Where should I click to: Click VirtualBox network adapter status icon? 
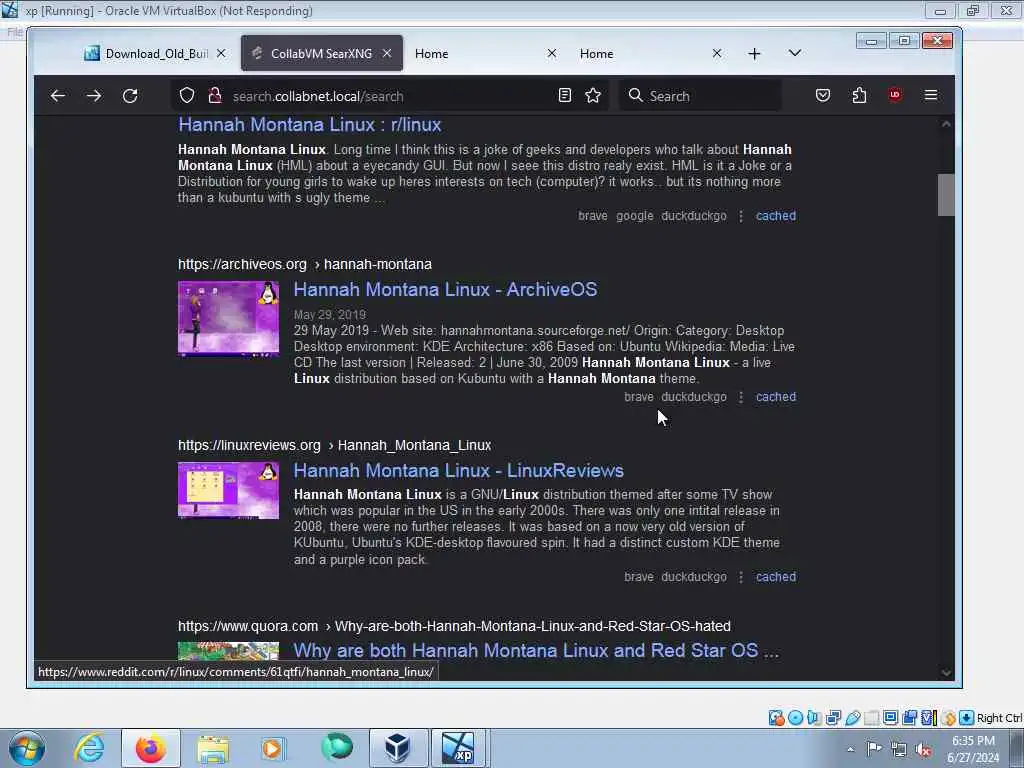click(833, 718)
